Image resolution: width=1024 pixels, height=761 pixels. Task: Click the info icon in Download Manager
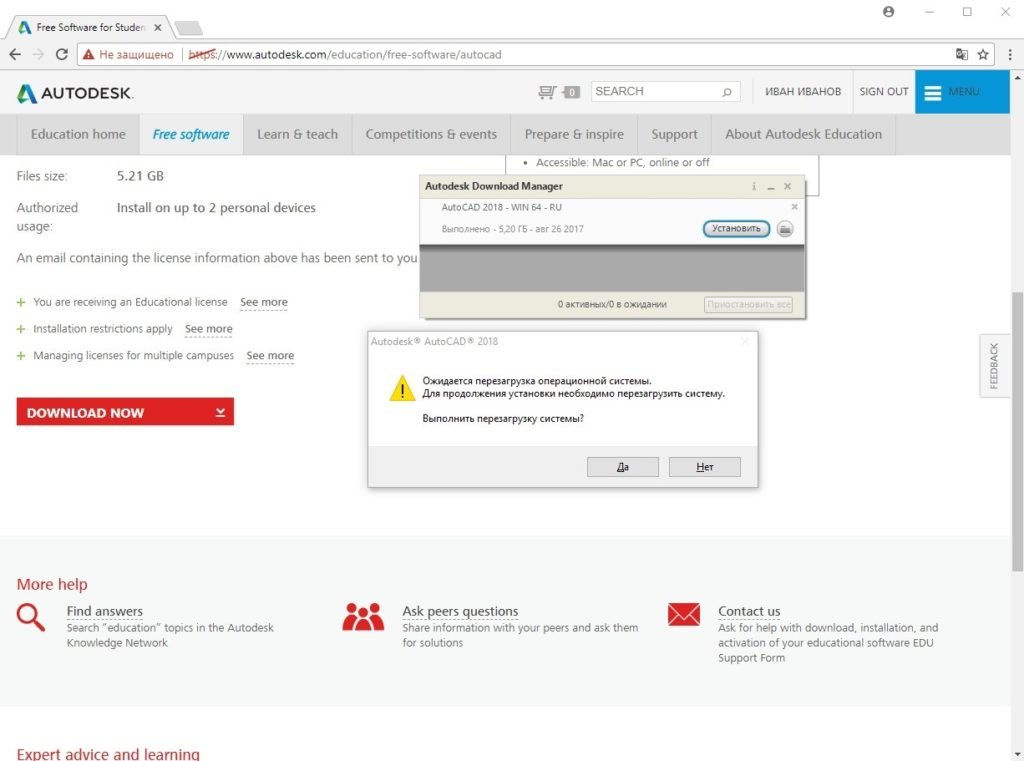coord(754,187)
